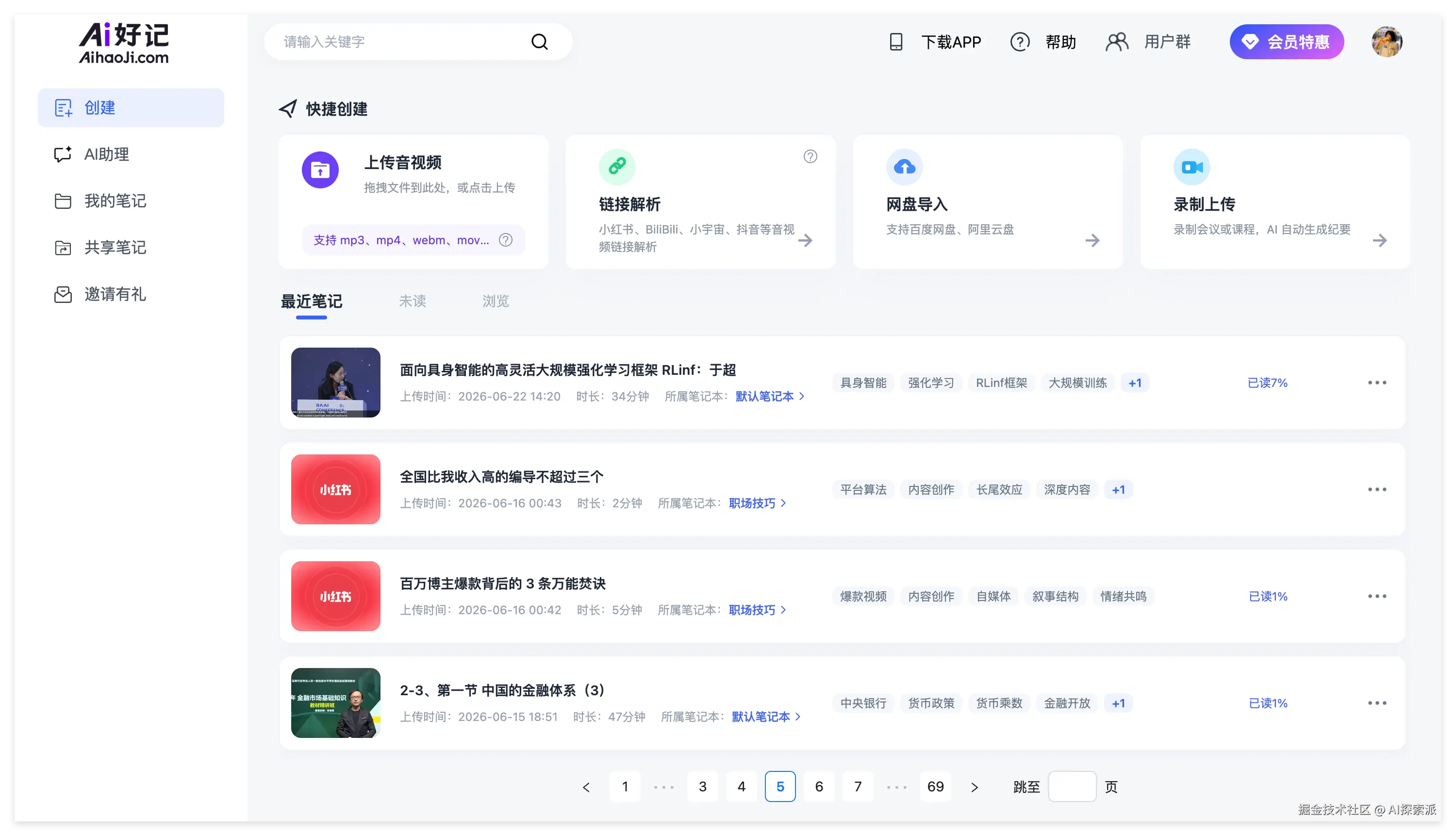Expand hidden pages ellipsis before page 69
The image size is (1456, 836).
point(896,787)
